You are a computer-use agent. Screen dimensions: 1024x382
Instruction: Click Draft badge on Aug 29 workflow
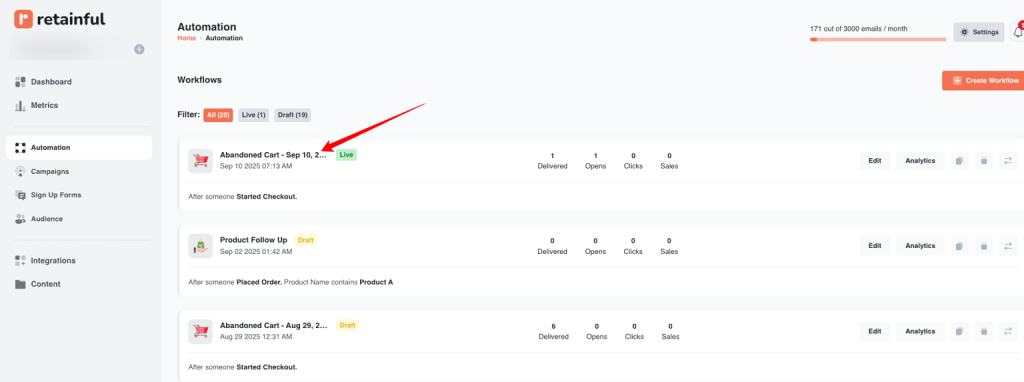click(347, 325)
